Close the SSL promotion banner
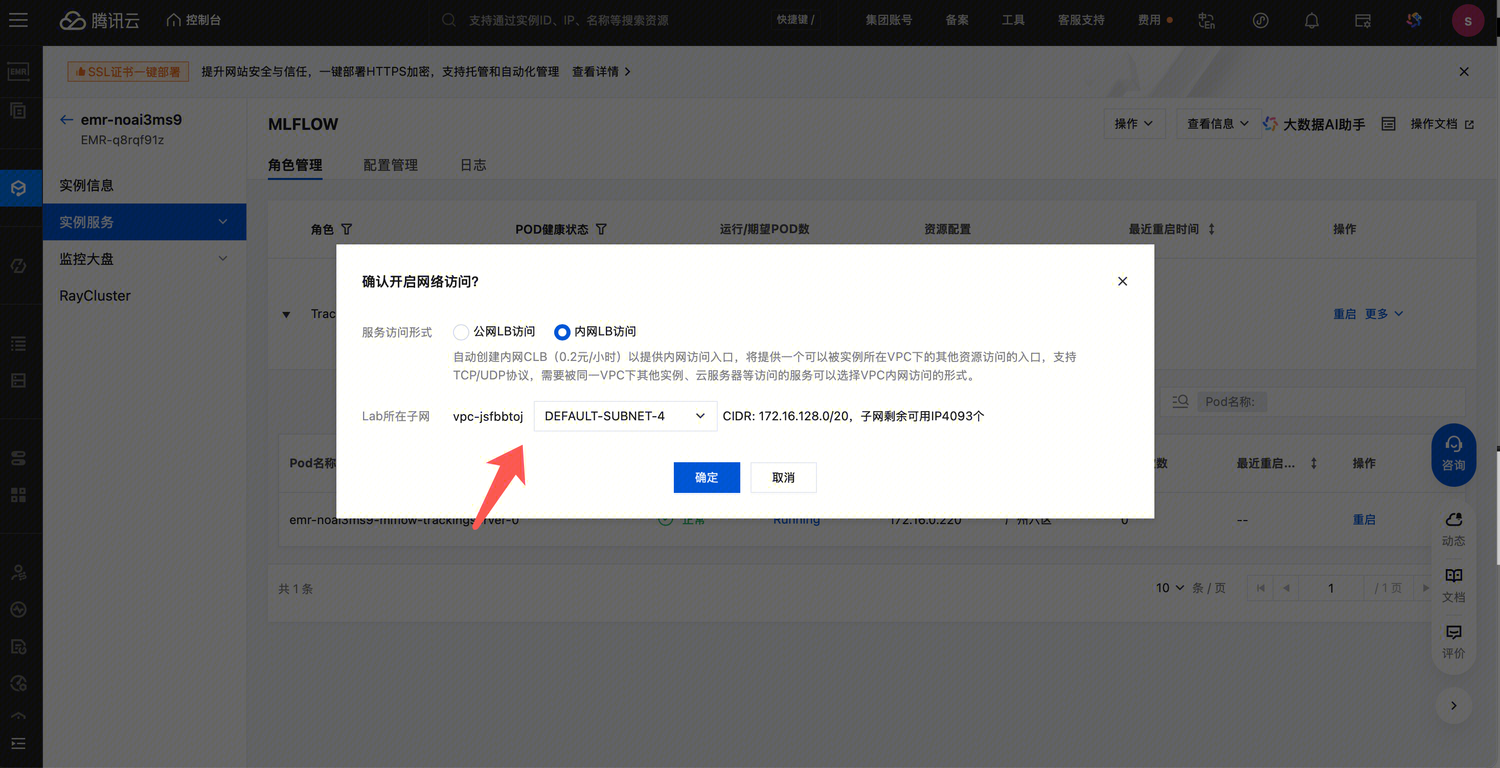1500x768 pixels. tap(1464, 72)
